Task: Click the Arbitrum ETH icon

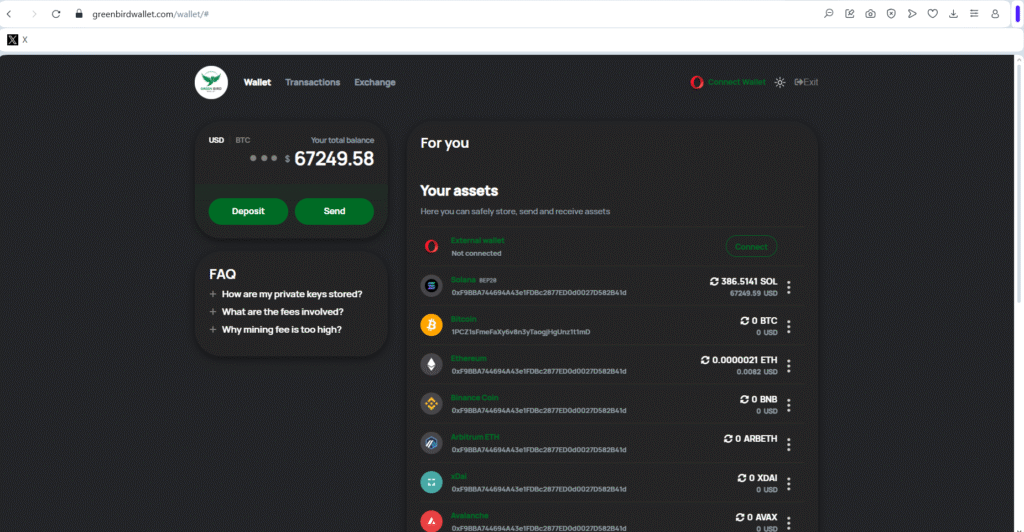Action: 431,442
